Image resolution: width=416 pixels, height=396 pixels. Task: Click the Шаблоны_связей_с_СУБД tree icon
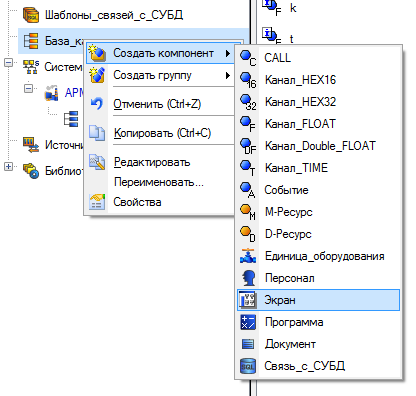(31, 15)
